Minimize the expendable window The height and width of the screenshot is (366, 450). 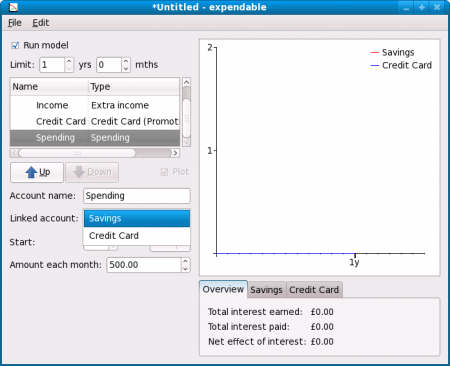[406, 7]
